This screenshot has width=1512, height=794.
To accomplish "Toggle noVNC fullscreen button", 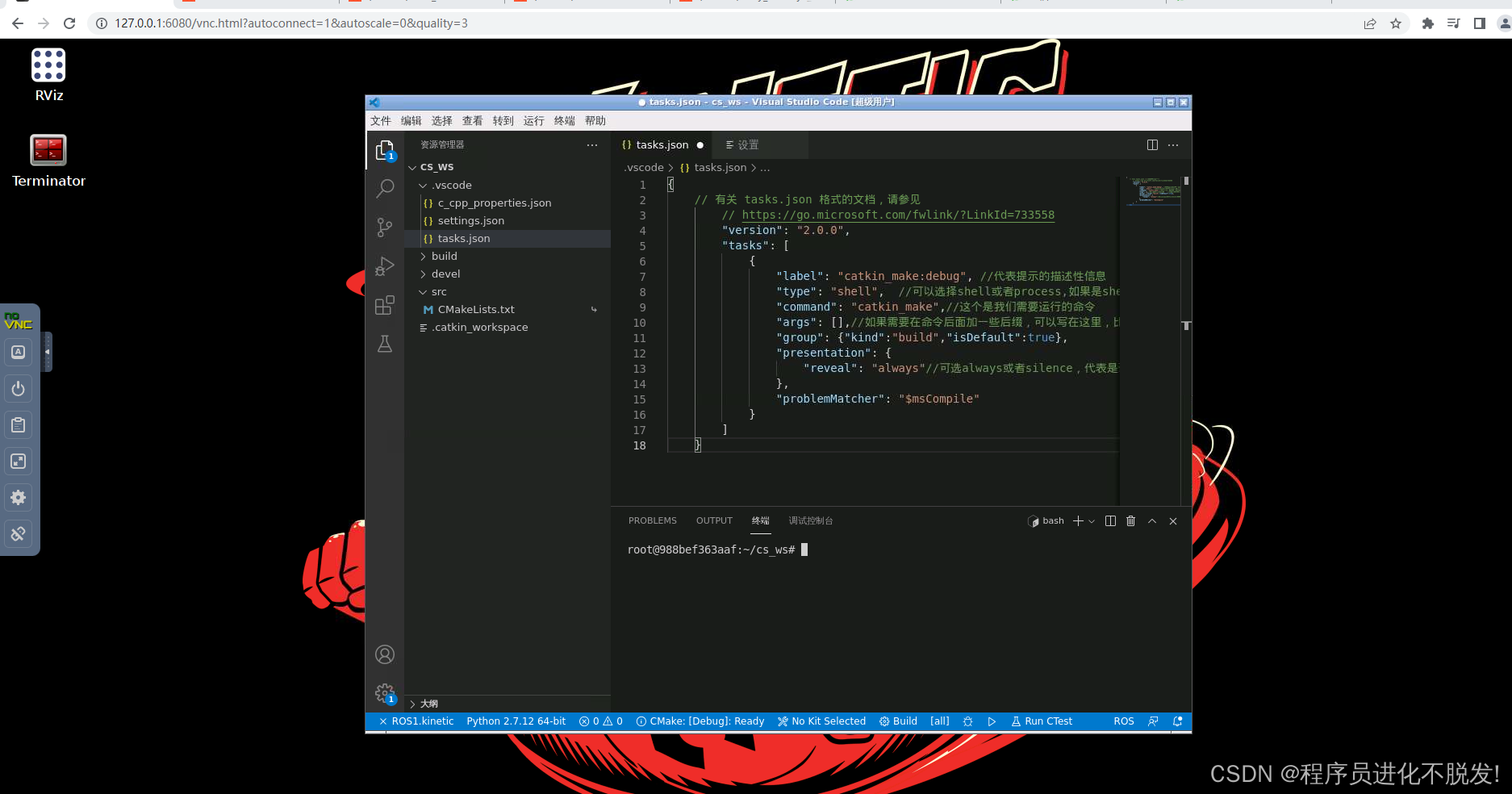I will pos(18,461).
